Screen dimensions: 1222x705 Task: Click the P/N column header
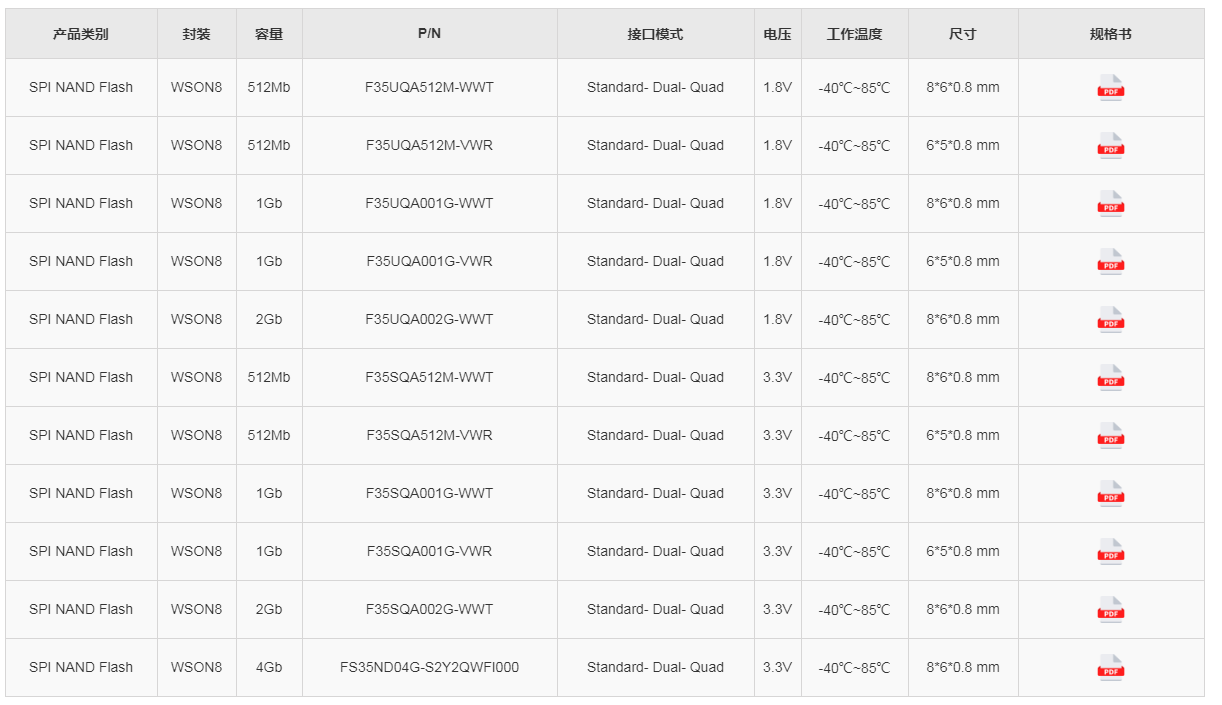[x=430, y=34]
